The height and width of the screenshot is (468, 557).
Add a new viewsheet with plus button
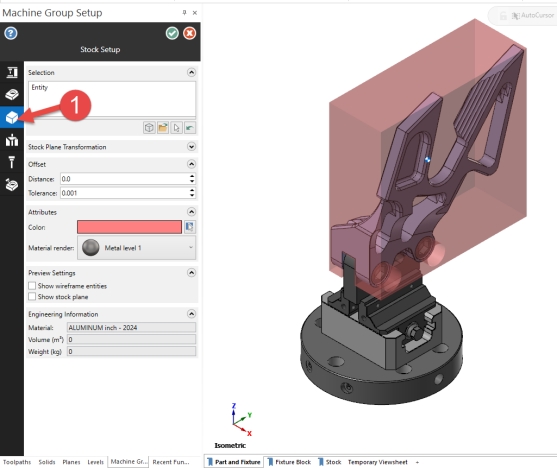(417, 462)
